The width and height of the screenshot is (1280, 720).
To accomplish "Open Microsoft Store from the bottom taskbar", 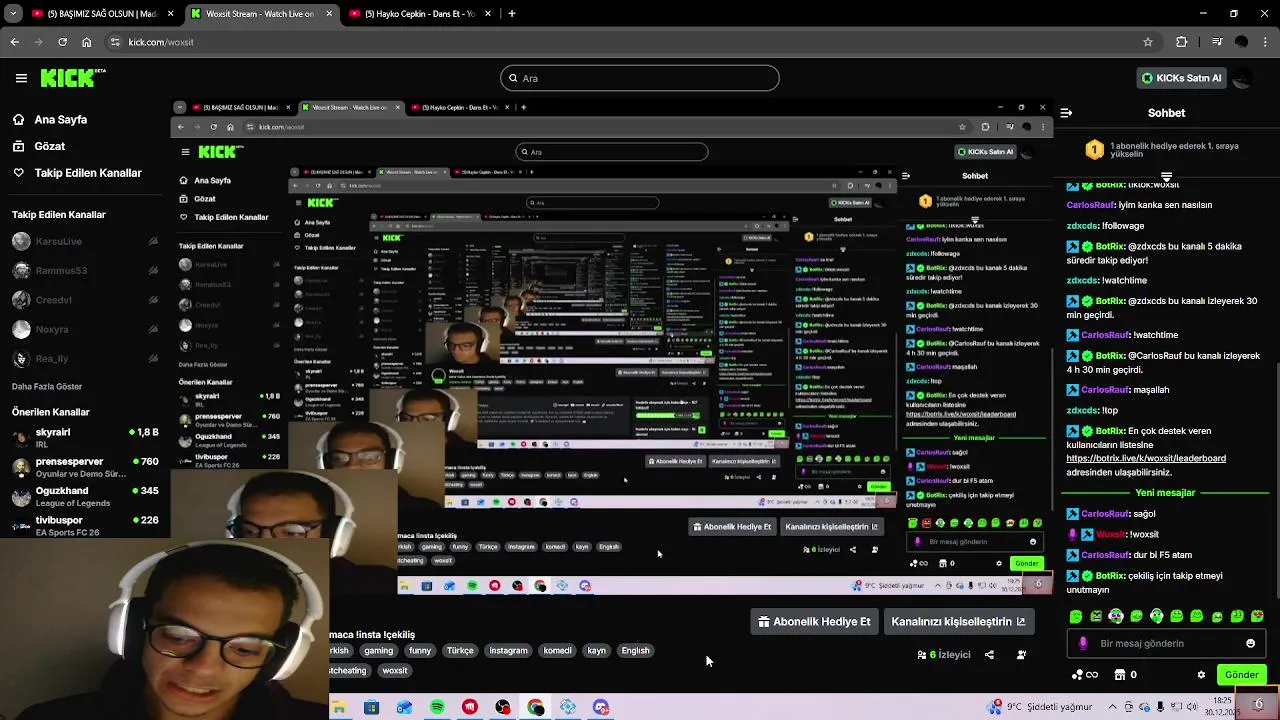I will click(x=372, y=708).
